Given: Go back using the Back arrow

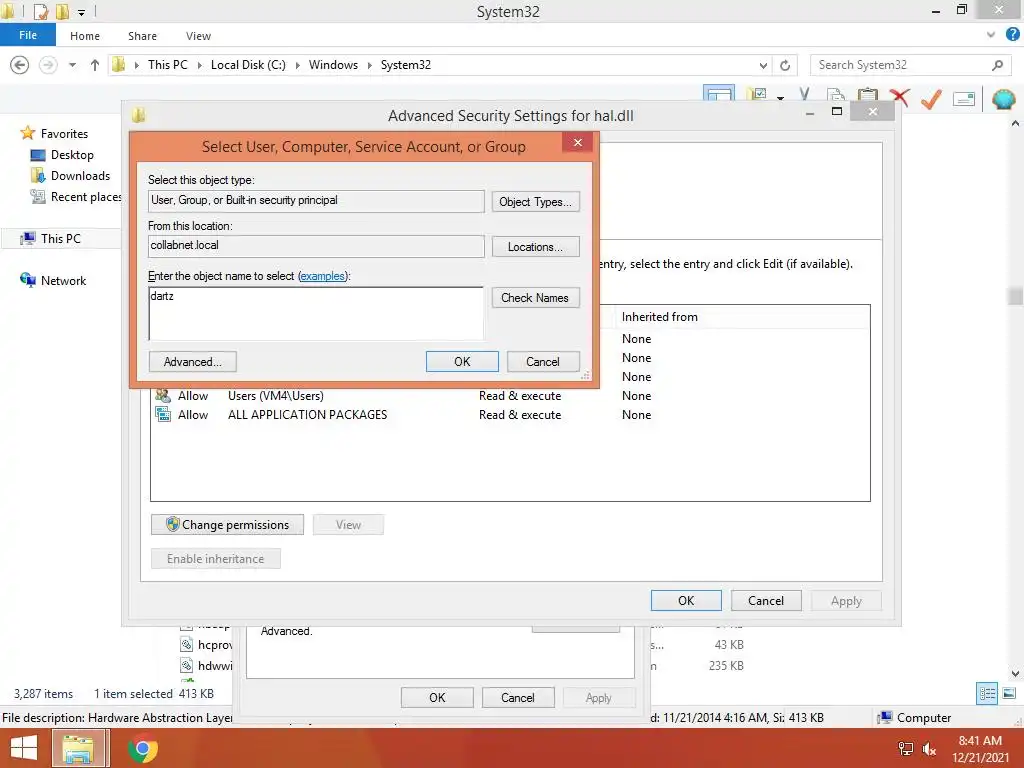Looking at the screenshot, I should 20,65.
